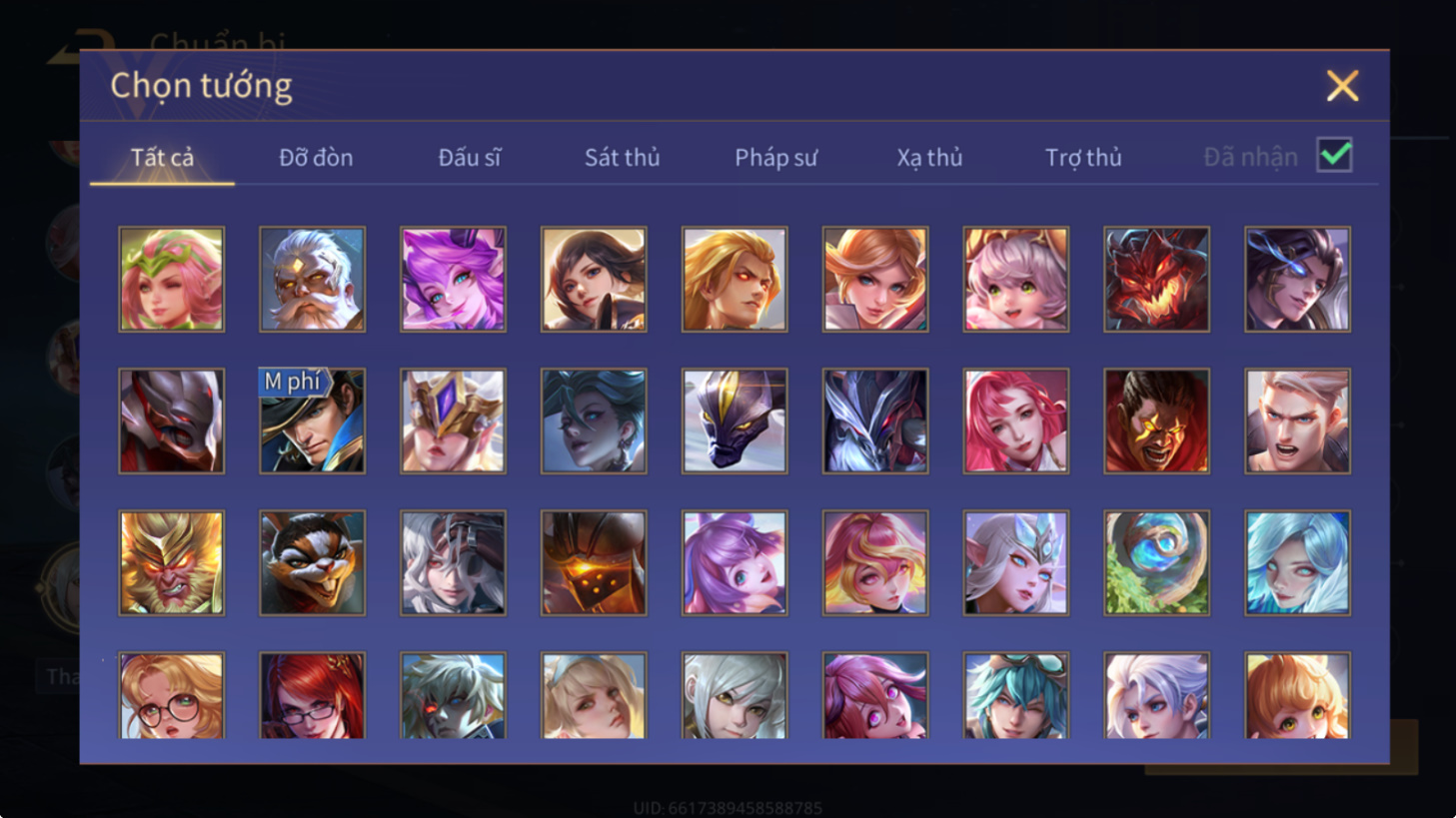Select the swirling blue orb and leaves hero
Viewport: 1456px width, 818px height.
[1156, 562]
